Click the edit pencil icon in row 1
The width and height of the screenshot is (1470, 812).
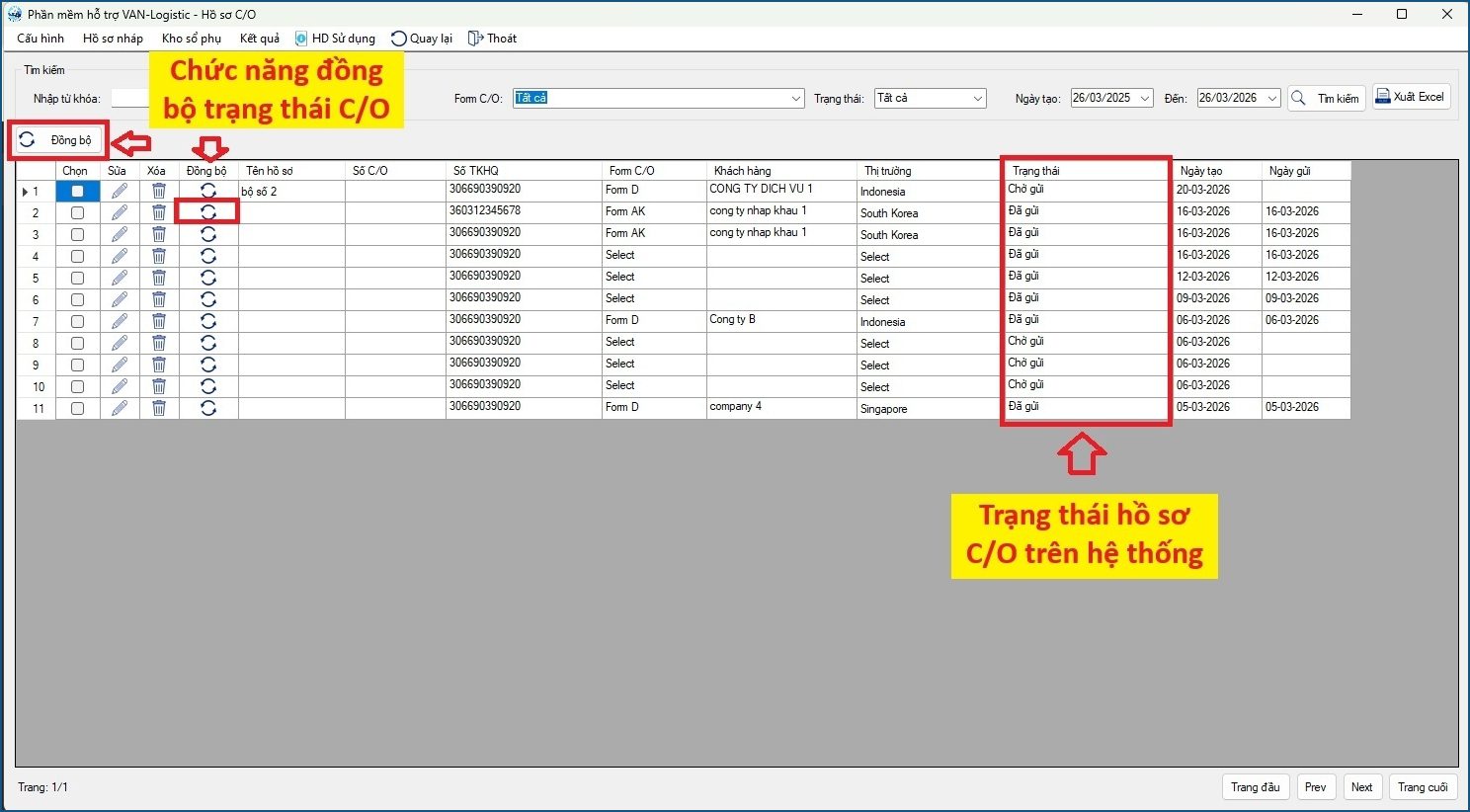[x=120, y=191]
